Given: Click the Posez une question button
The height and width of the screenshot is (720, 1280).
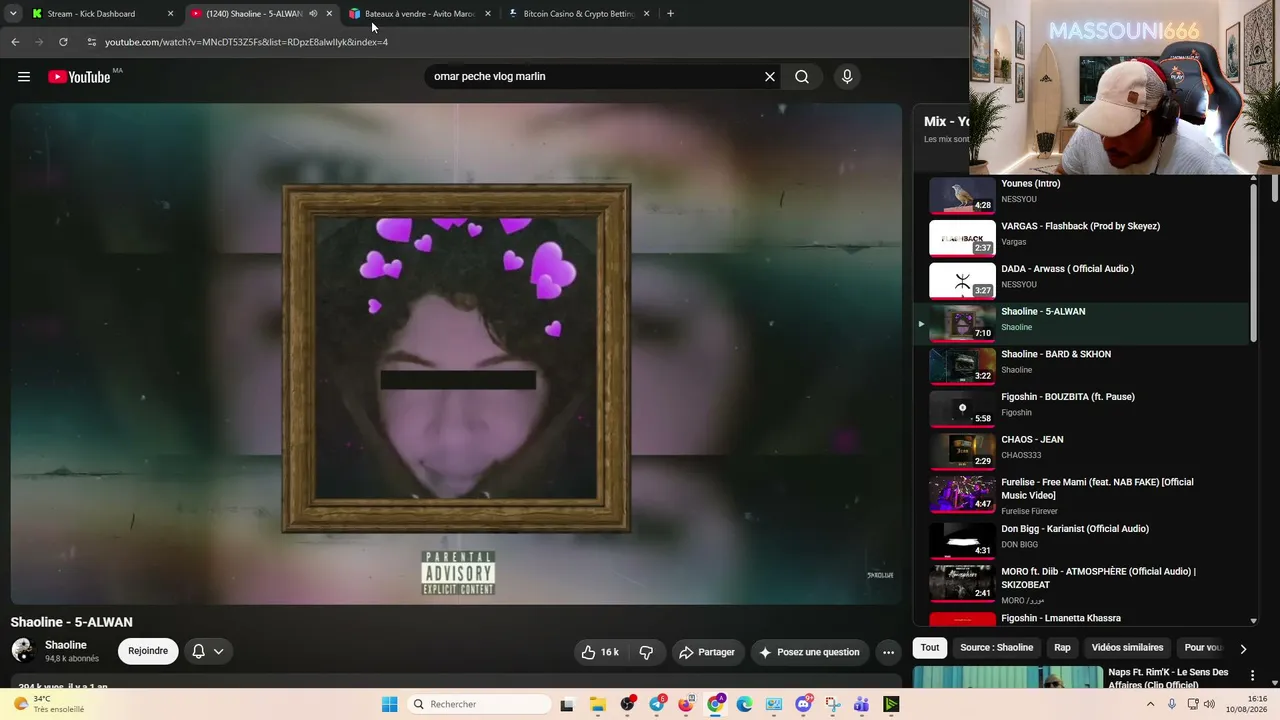Looking at the screenshot, I should [x=809, y=652].
